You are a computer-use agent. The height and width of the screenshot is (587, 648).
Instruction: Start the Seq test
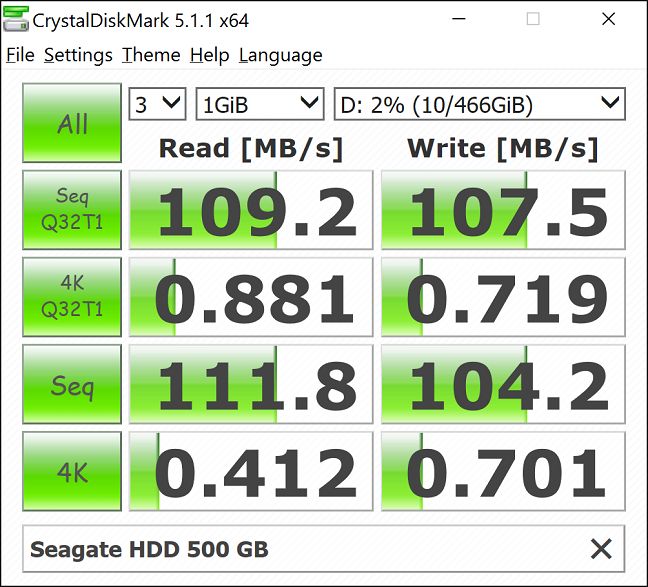pyautogui.click(x=72, y=384)
